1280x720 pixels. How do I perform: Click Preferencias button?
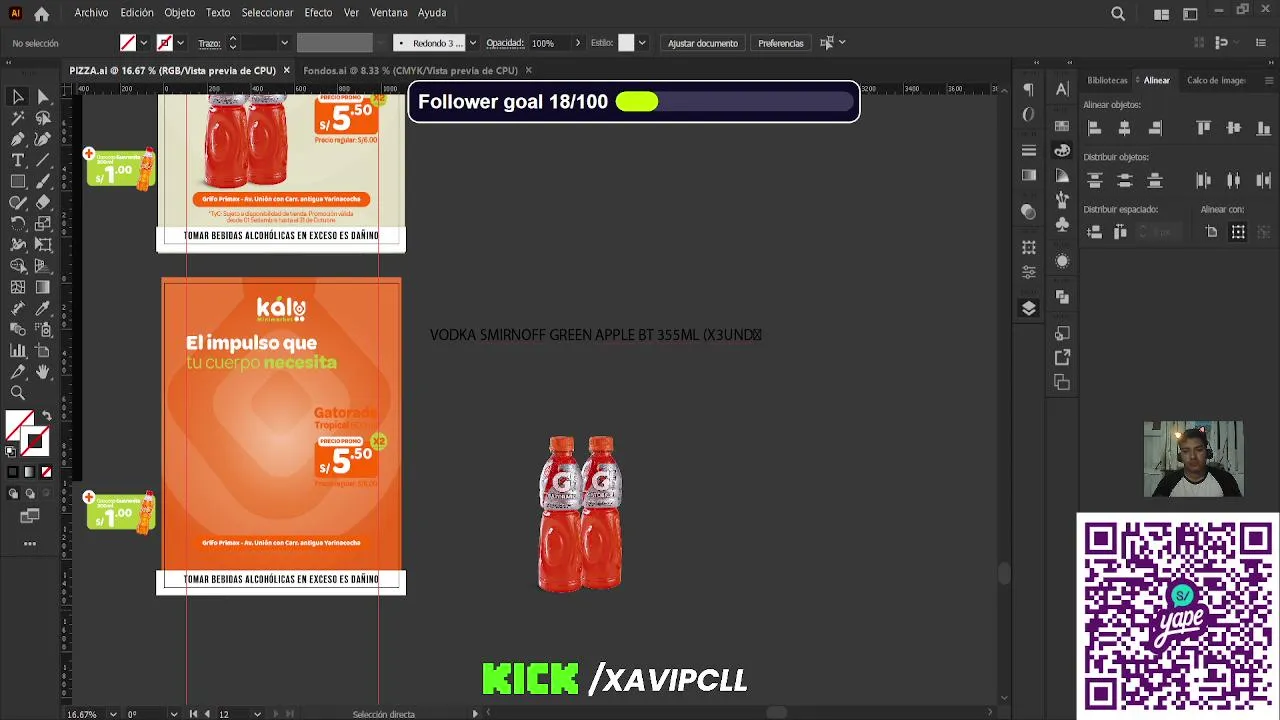781,43
